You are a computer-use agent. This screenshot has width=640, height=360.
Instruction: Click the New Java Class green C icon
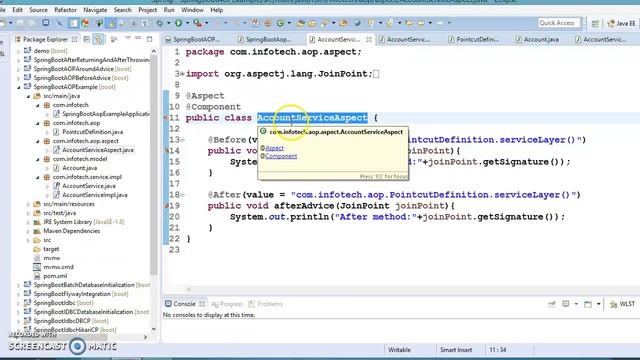click(280, 23)
